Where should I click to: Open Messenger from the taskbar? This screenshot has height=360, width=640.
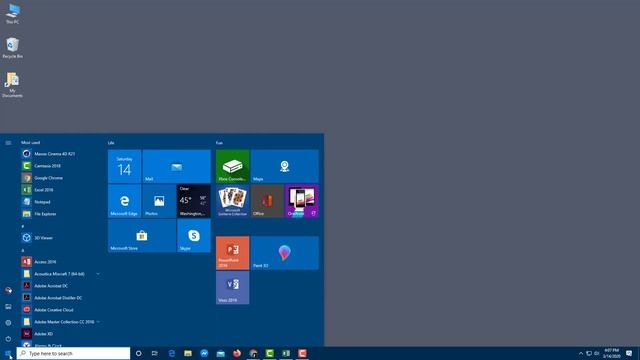click(x=204, y=353)
